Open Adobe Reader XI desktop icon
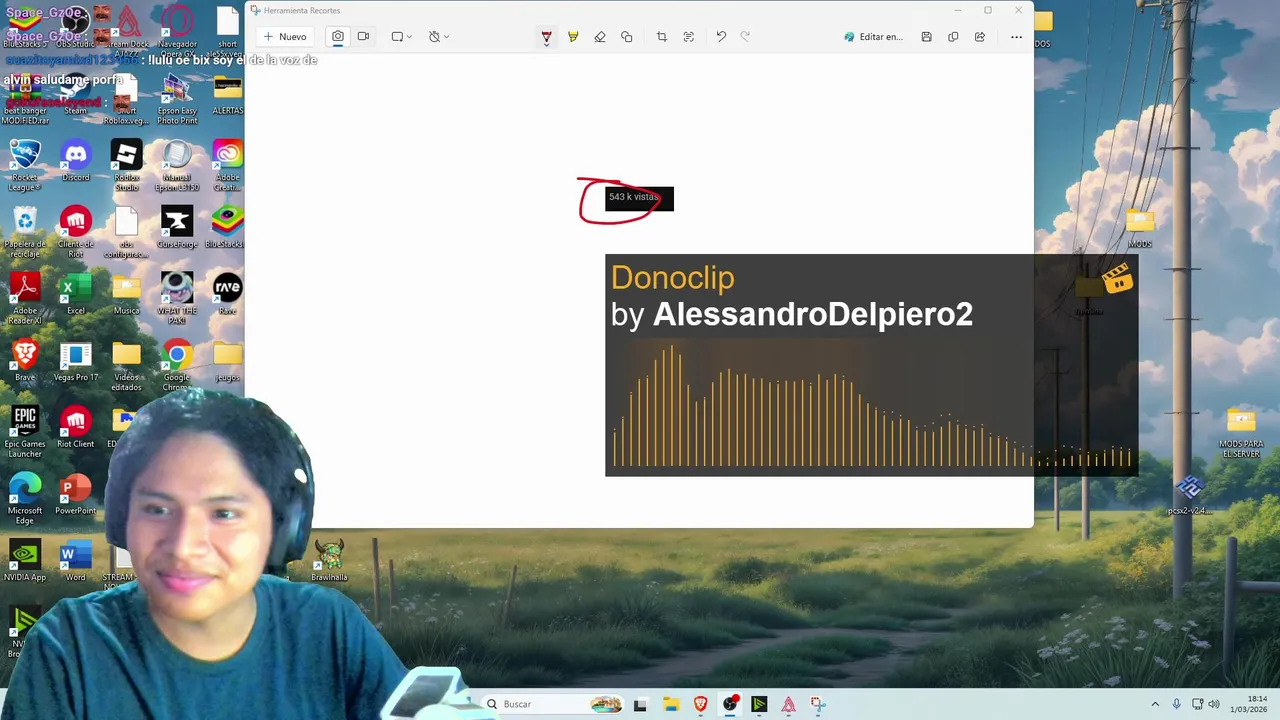 pos(25,298)
